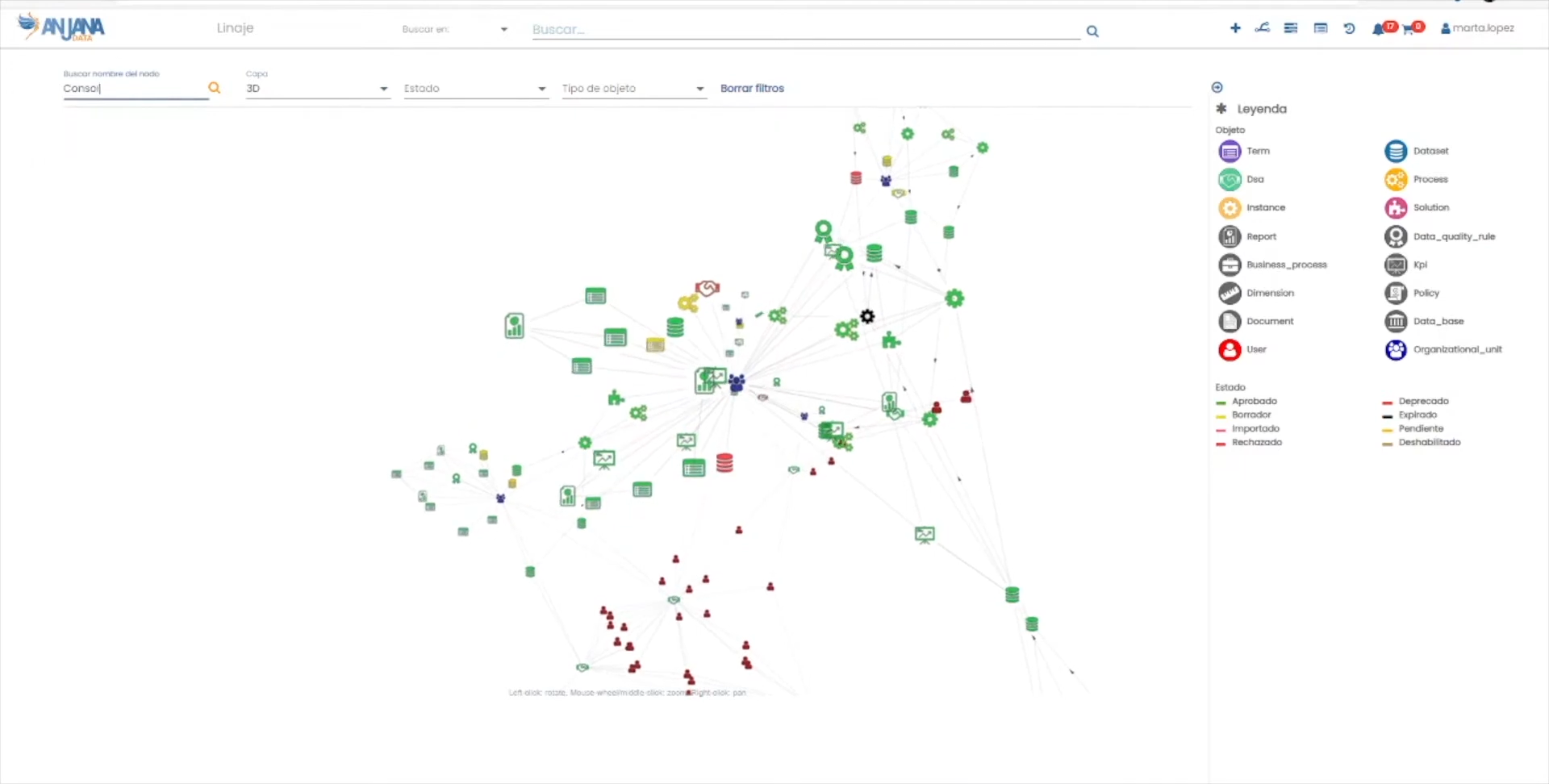The image size is (1549, 784).
Task: Click the orange node search magnifier
Action: point(214,88)
